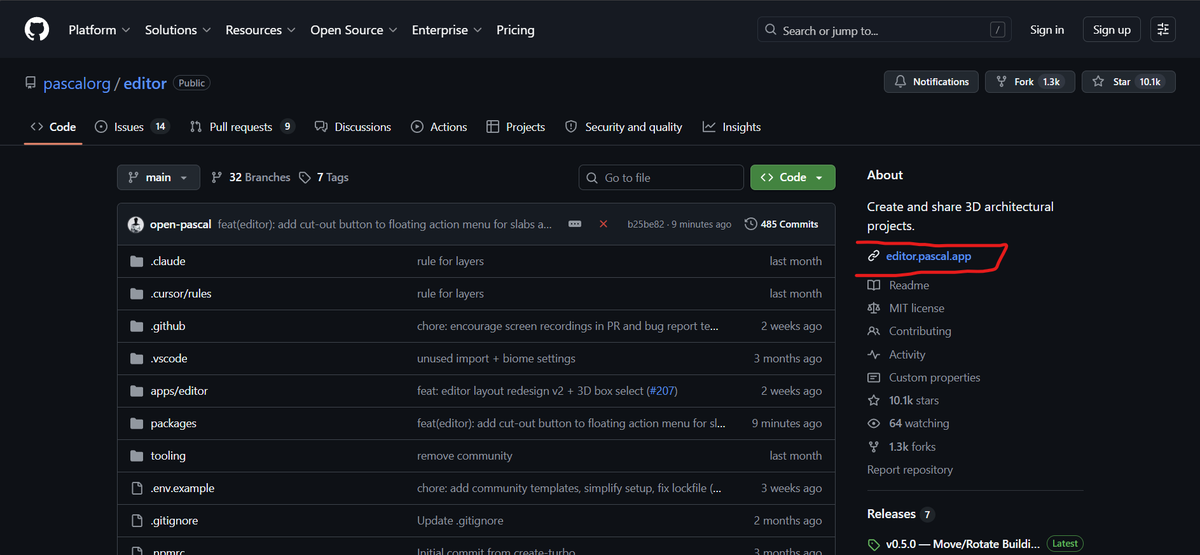Open the main branch selector dropdown

[158, 177]
